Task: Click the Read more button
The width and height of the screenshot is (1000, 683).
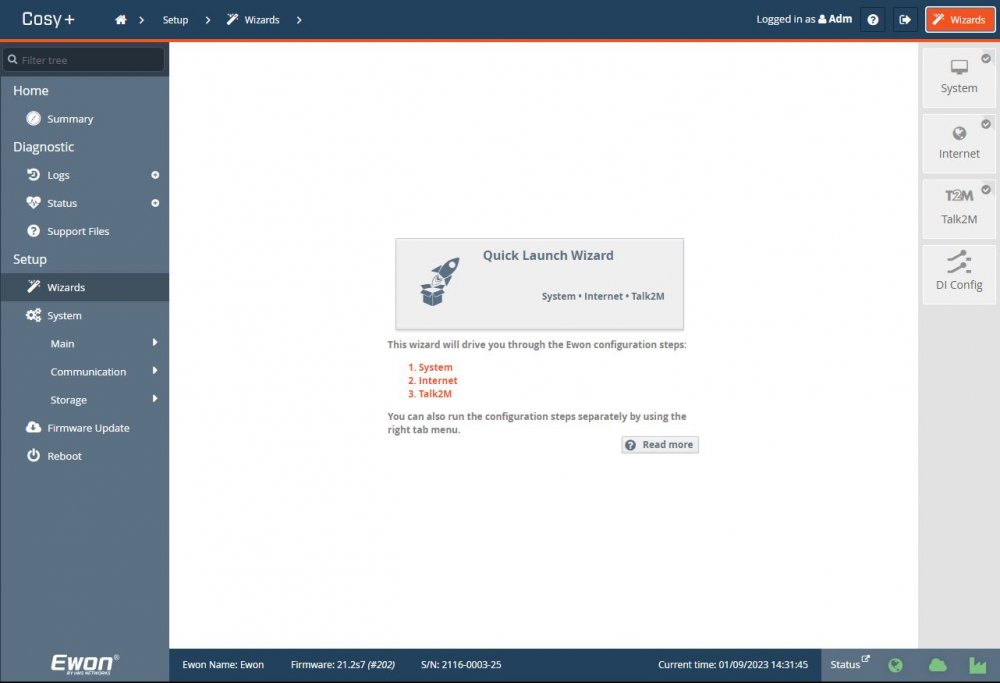Action: [660, 444]
